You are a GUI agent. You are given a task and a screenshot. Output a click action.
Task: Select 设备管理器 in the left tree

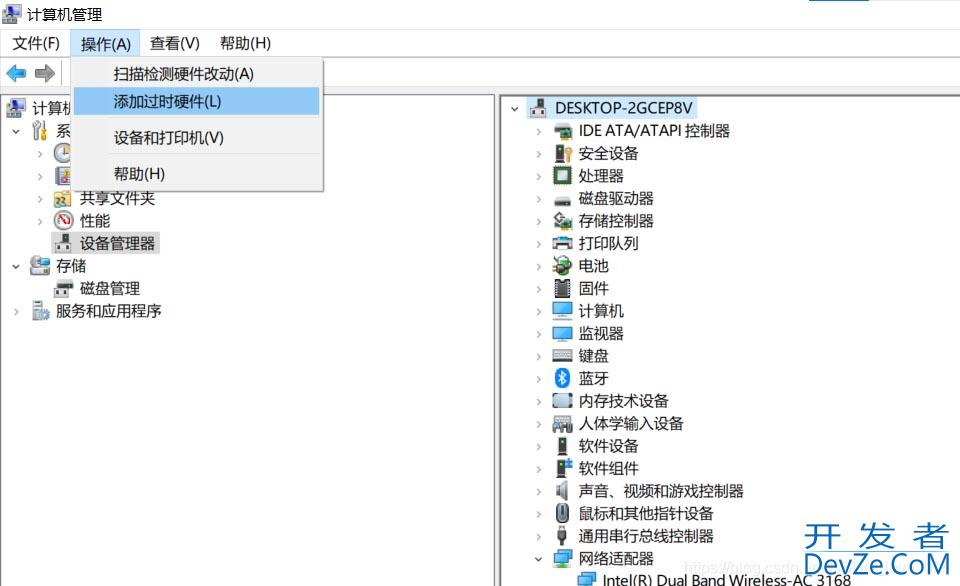pos(117,244)
